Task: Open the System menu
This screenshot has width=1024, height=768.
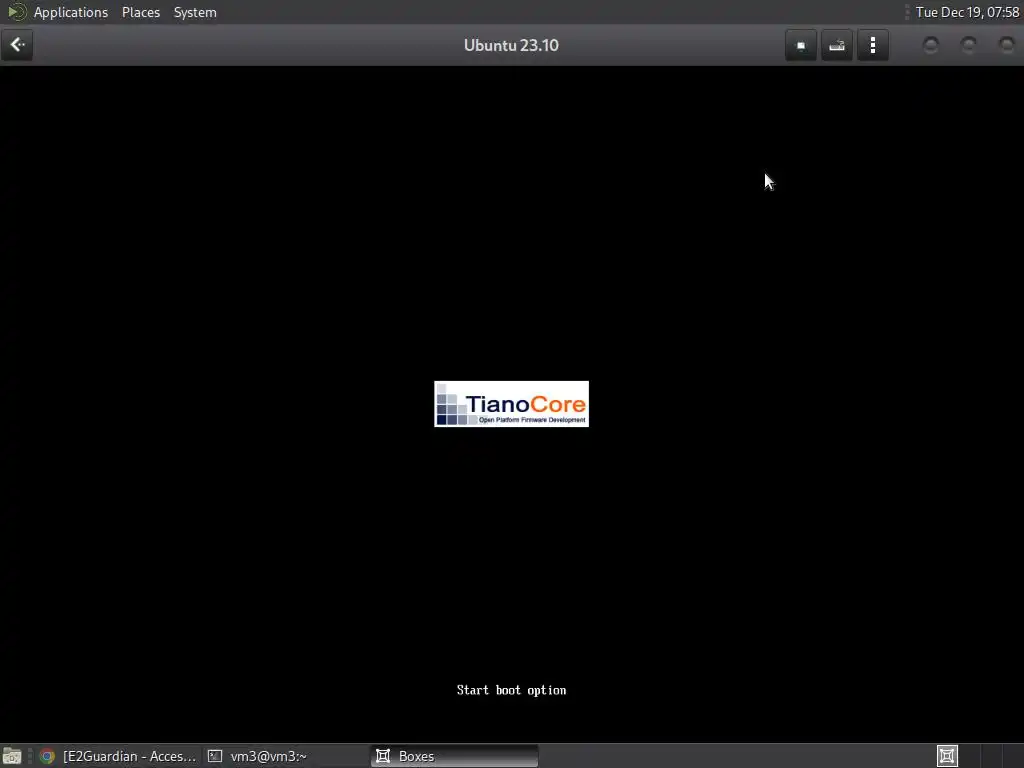Action: click(195, 12)
